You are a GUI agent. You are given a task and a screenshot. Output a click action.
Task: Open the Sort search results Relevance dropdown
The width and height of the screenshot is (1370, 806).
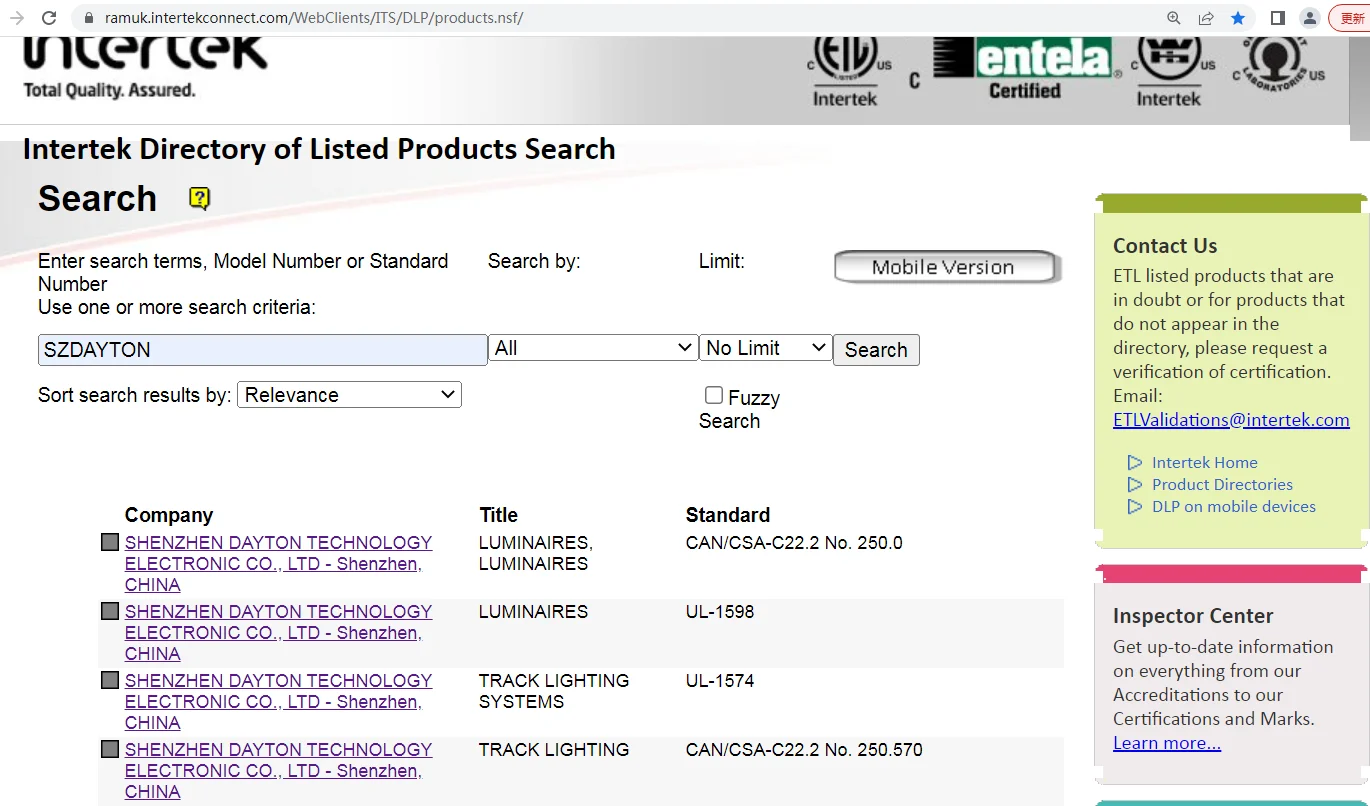pyautogui.click(x=349, y=395)
